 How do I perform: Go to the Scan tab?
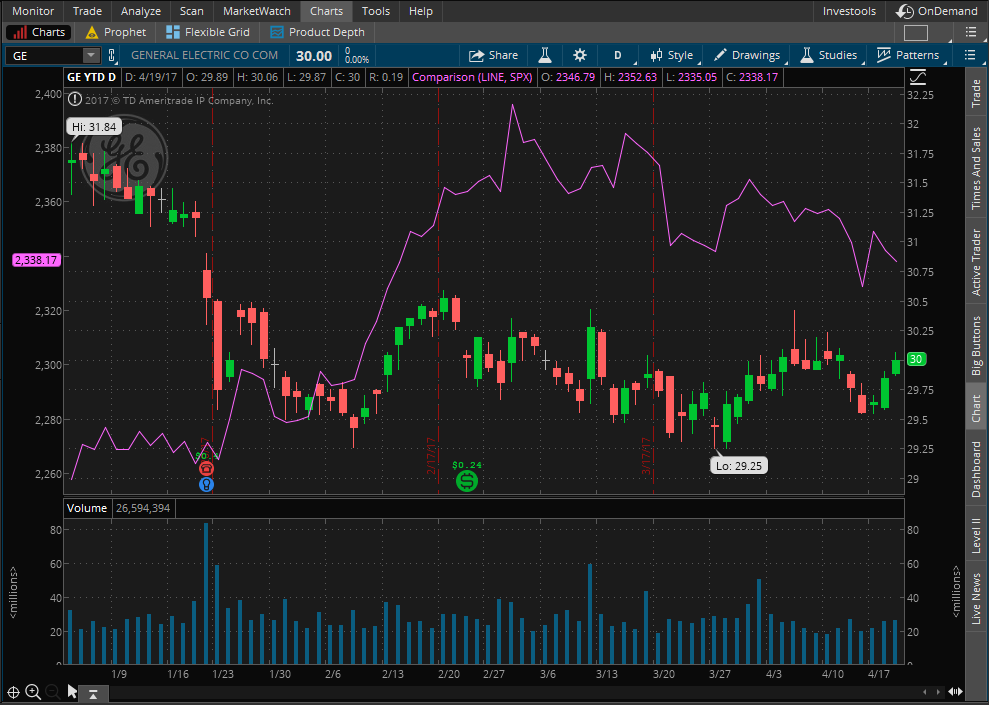pyautogui.click(x=191, y=11)
